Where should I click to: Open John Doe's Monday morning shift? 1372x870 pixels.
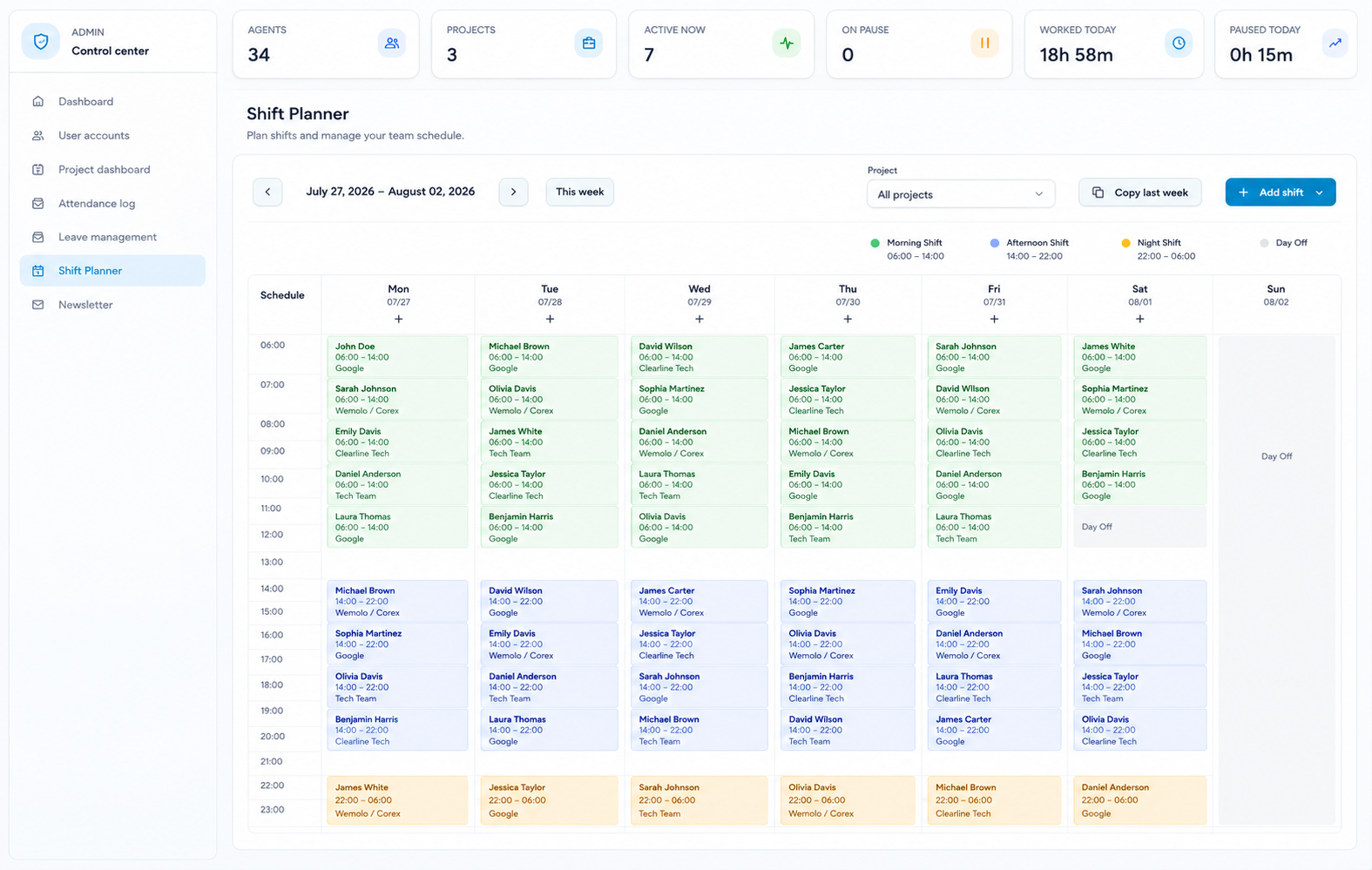398,357
